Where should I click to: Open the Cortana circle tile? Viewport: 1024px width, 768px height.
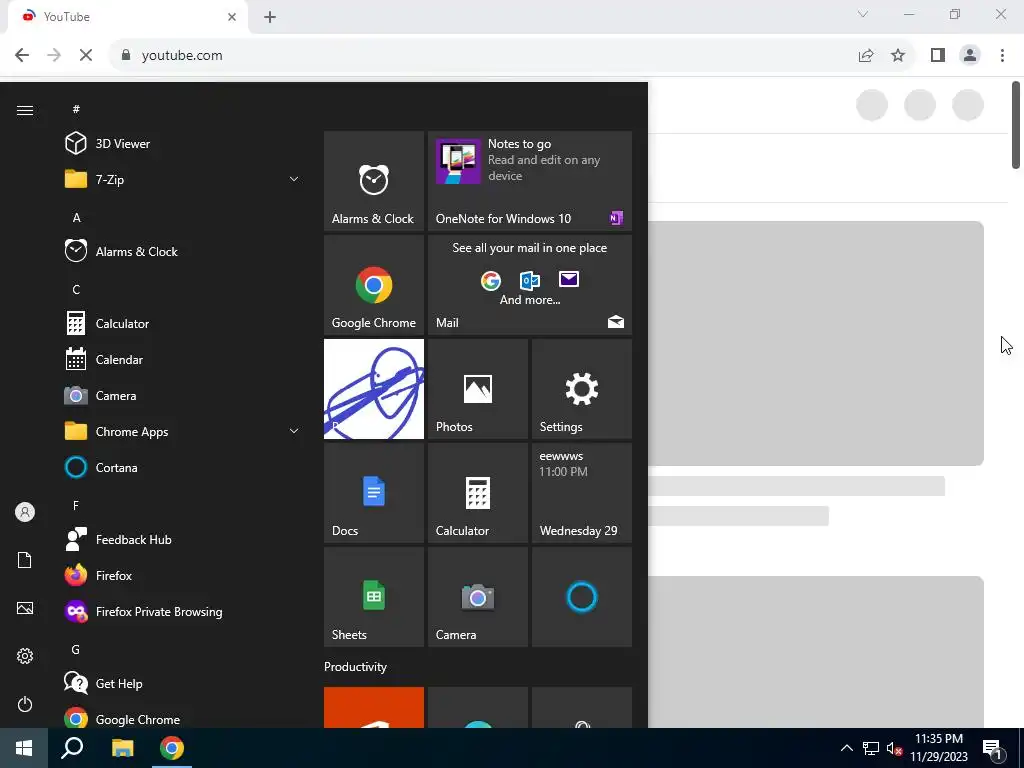(x=582, y=597)
